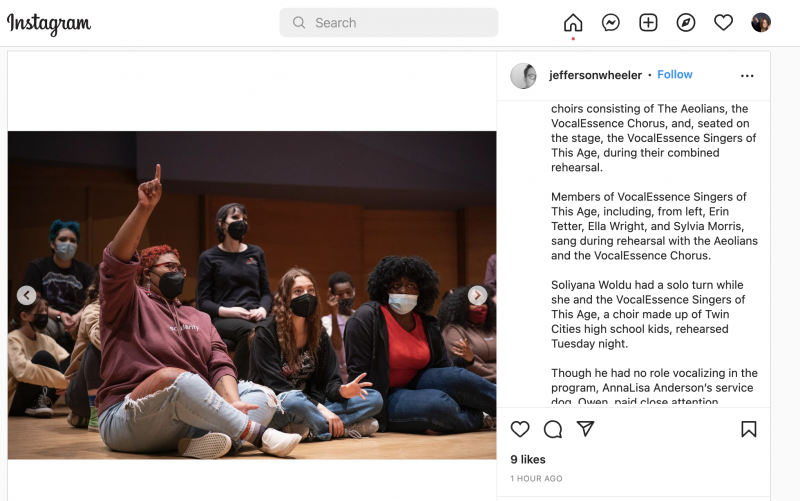
Task: View who liked via 9 likes
Action: coord(528,459)
